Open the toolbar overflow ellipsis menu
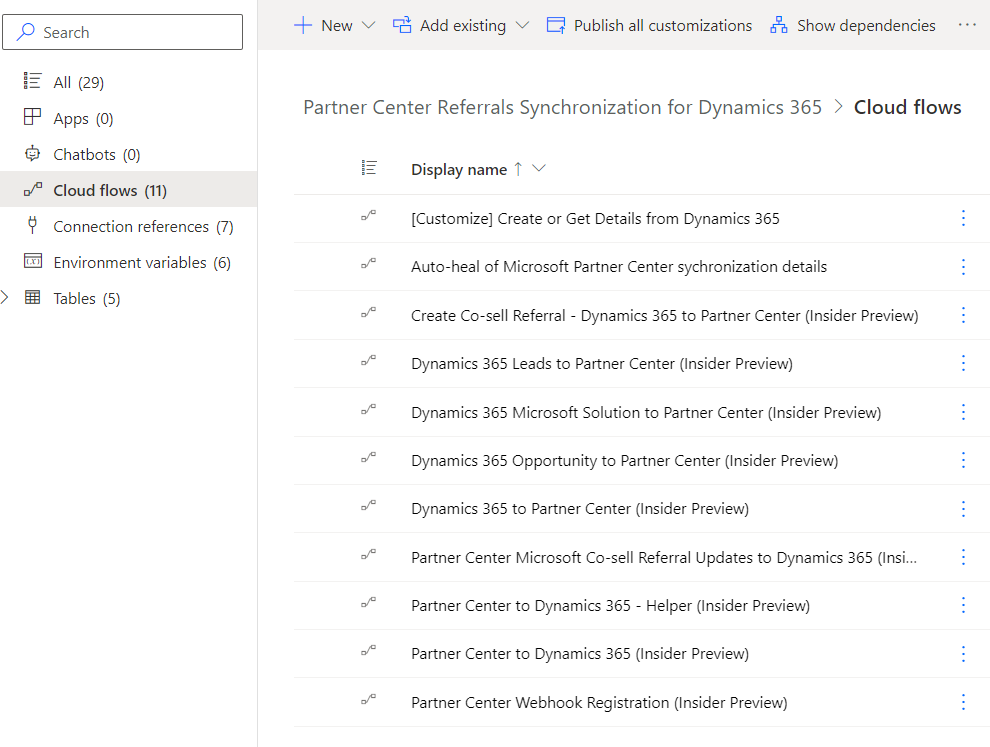The width and height of the screenshot is (990, 747). click(x=966, y=26)
